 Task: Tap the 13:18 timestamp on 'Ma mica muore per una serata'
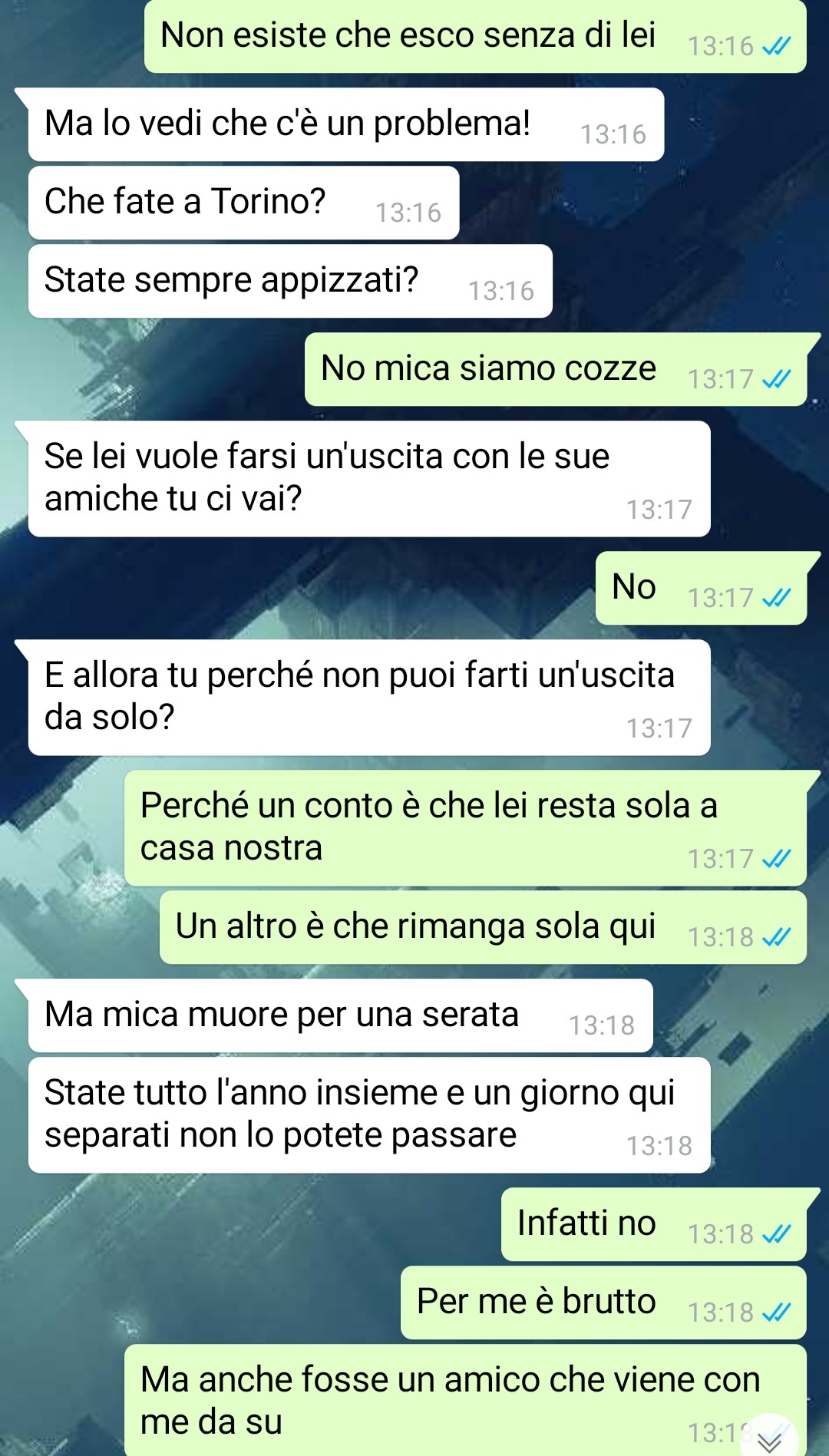(602, 1025)
